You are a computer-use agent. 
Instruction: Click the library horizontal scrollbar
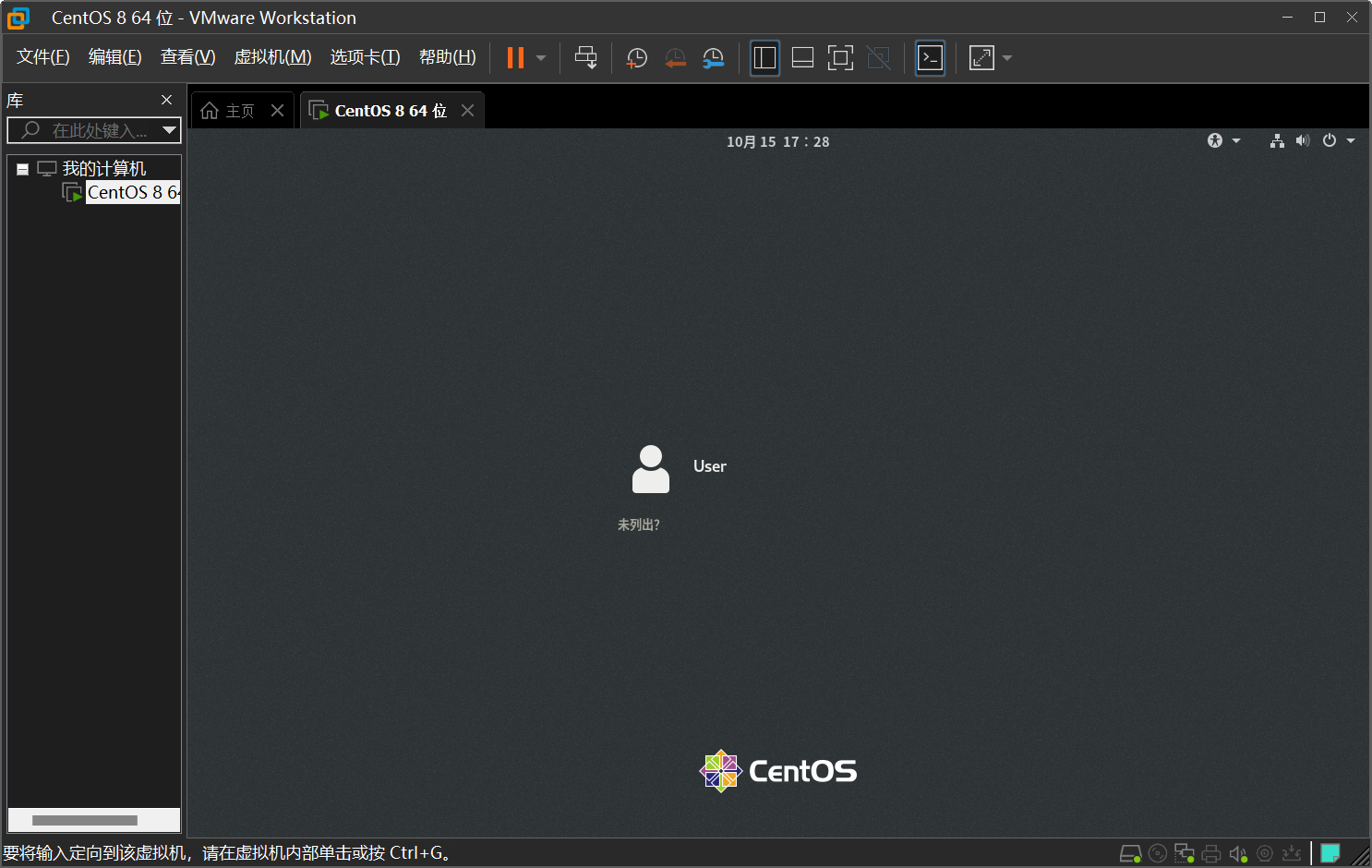85,820
